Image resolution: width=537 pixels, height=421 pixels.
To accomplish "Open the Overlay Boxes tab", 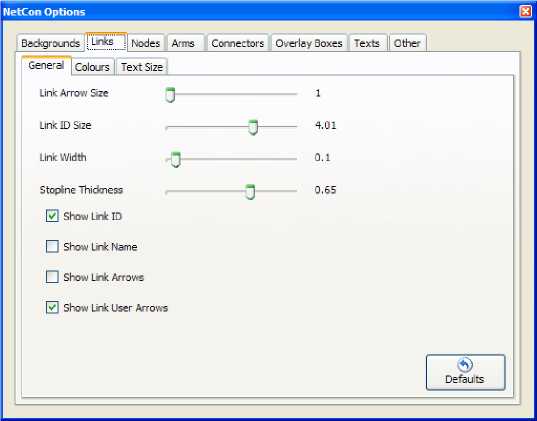I will 309,43.
